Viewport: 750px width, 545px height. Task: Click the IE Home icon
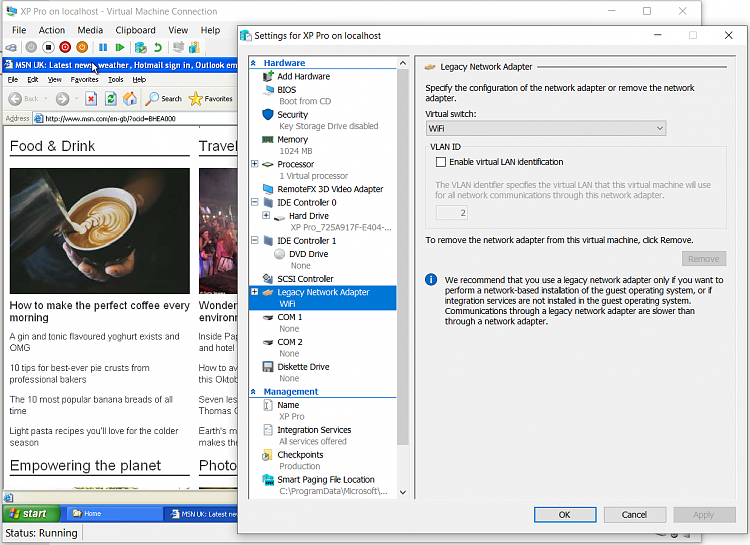[130, 99]
